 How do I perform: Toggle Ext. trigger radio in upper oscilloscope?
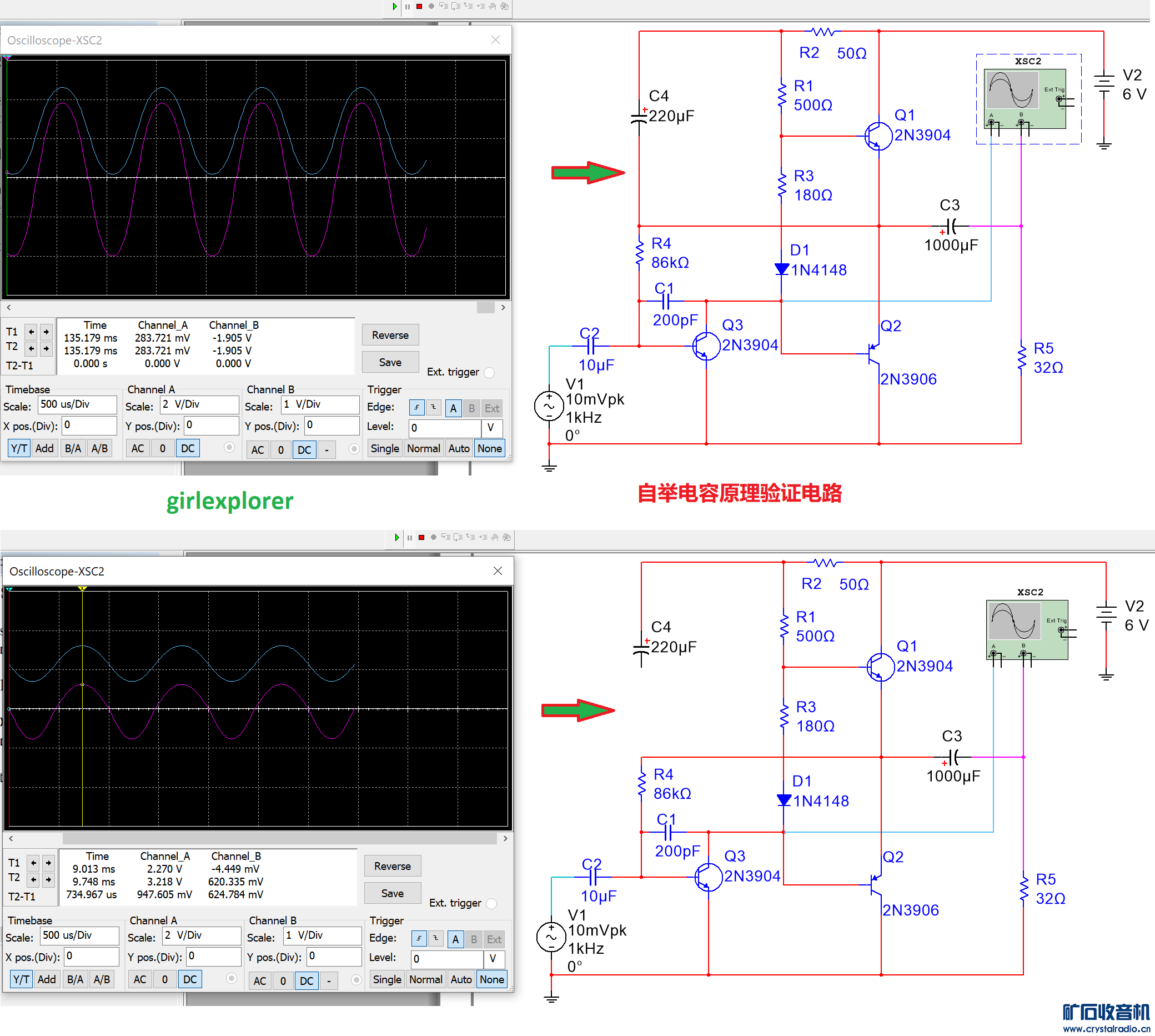click(489, 372)
